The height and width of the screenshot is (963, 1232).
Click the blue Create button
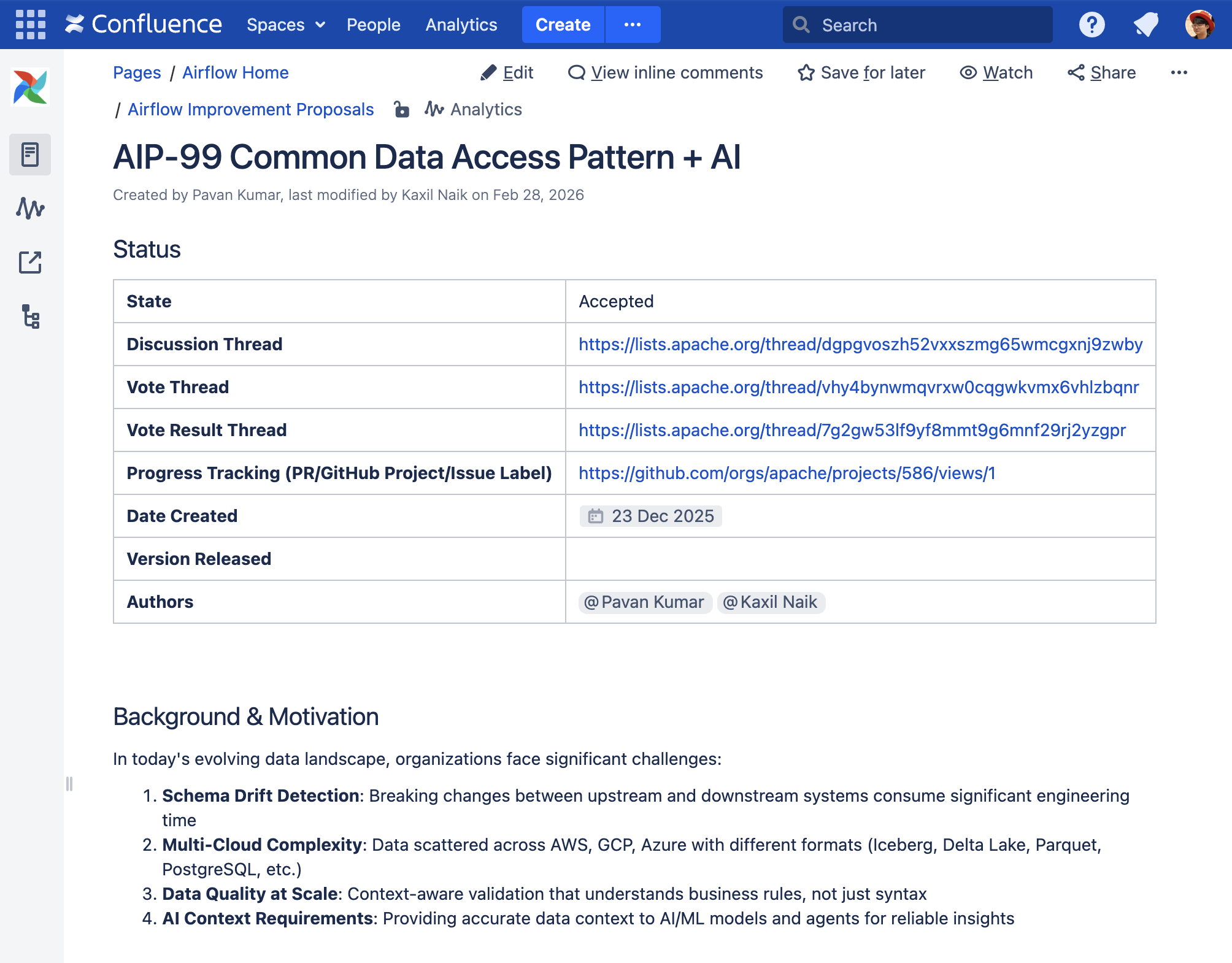pyautogui.click(x=563, y=25)
